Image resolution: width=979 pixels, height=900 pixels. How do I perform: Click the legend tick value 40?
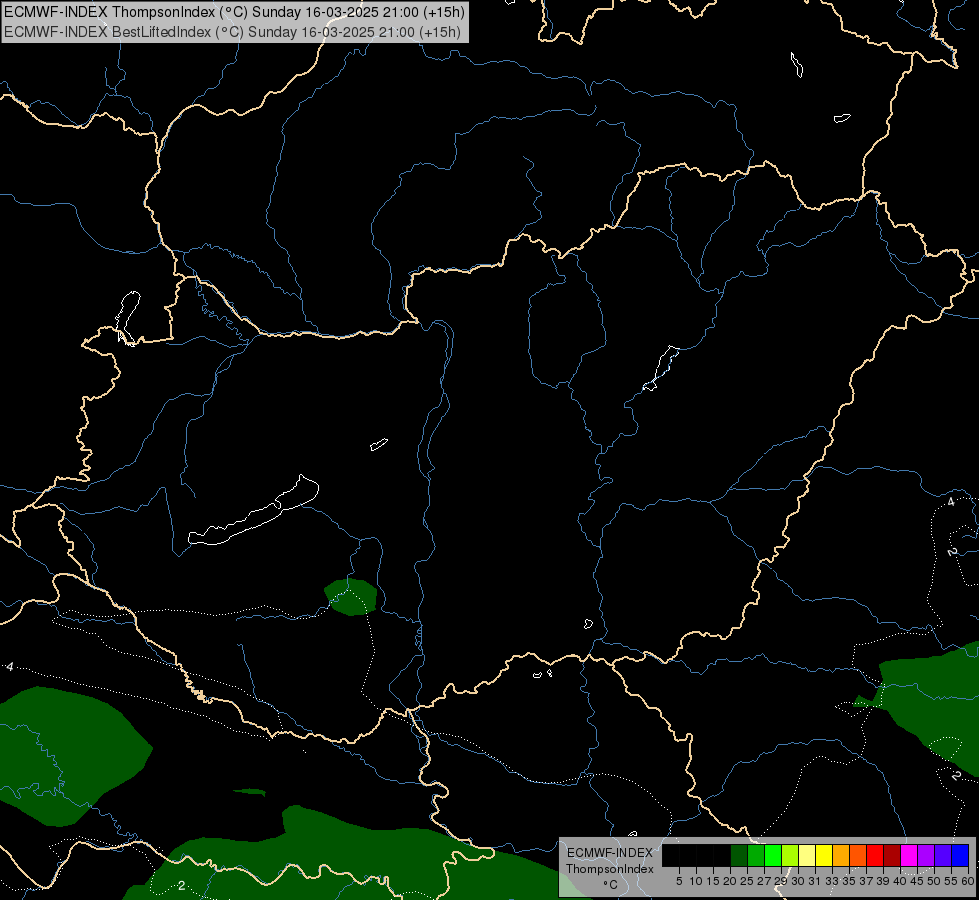[x=899, y=881]
